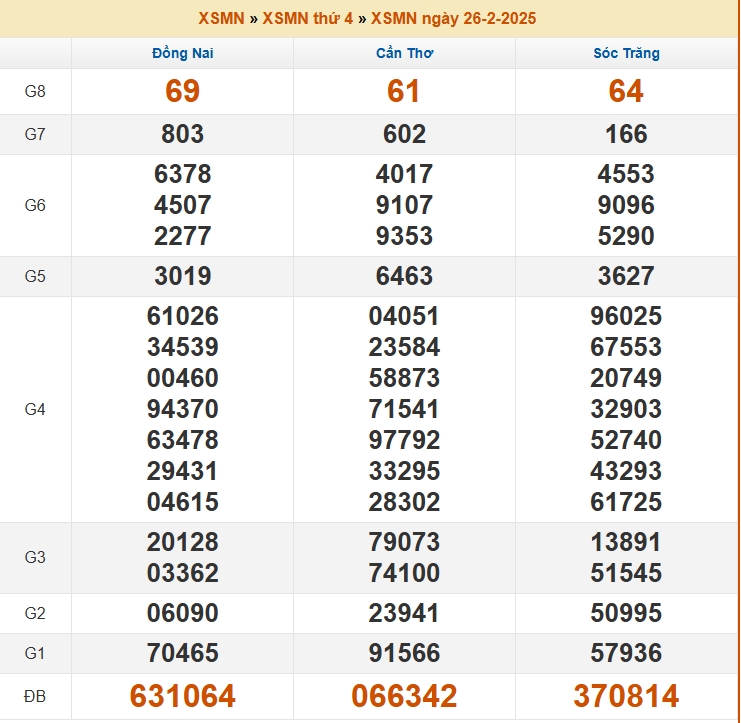The image size is (741, 723).
Task: Select the G7 prize row label
Action: point(35,134)
